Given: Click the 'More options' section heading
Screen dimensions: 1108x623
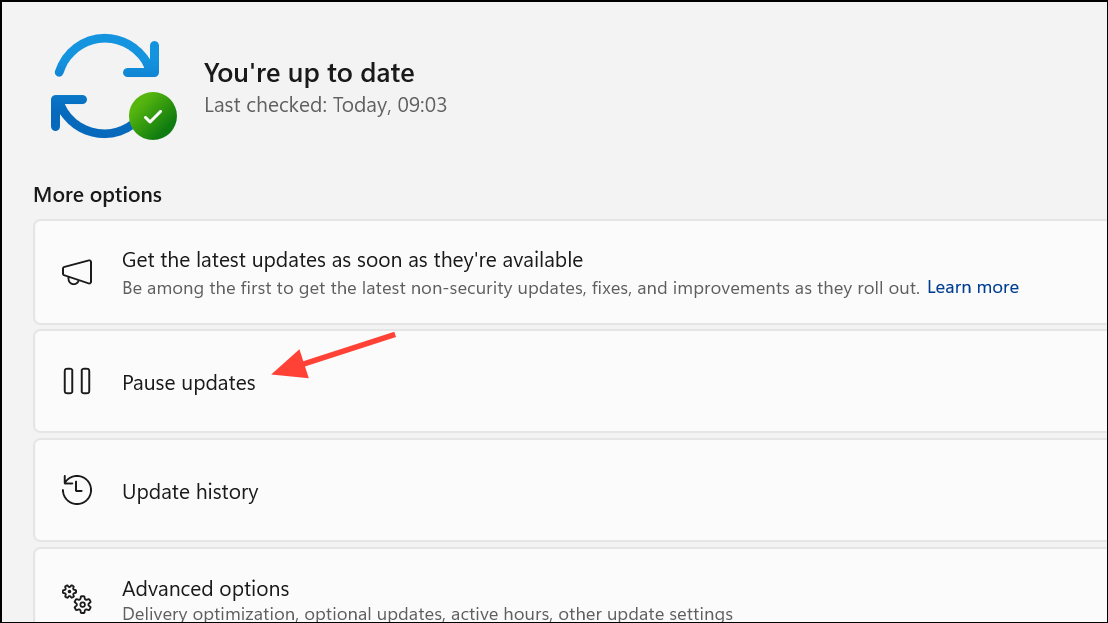Looking at the screenshot, I should [98, 195].
